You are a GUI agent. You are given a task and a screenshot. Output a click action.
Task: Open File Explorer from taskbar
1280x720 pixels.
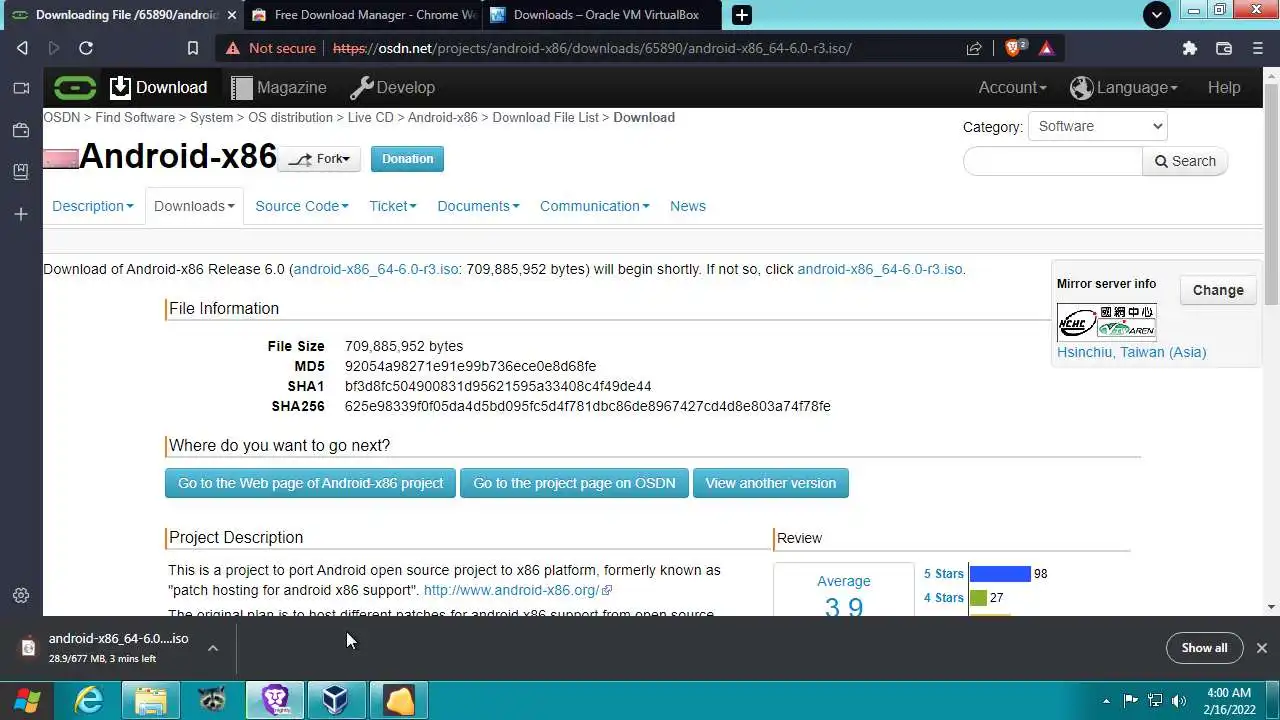[151, 700]
